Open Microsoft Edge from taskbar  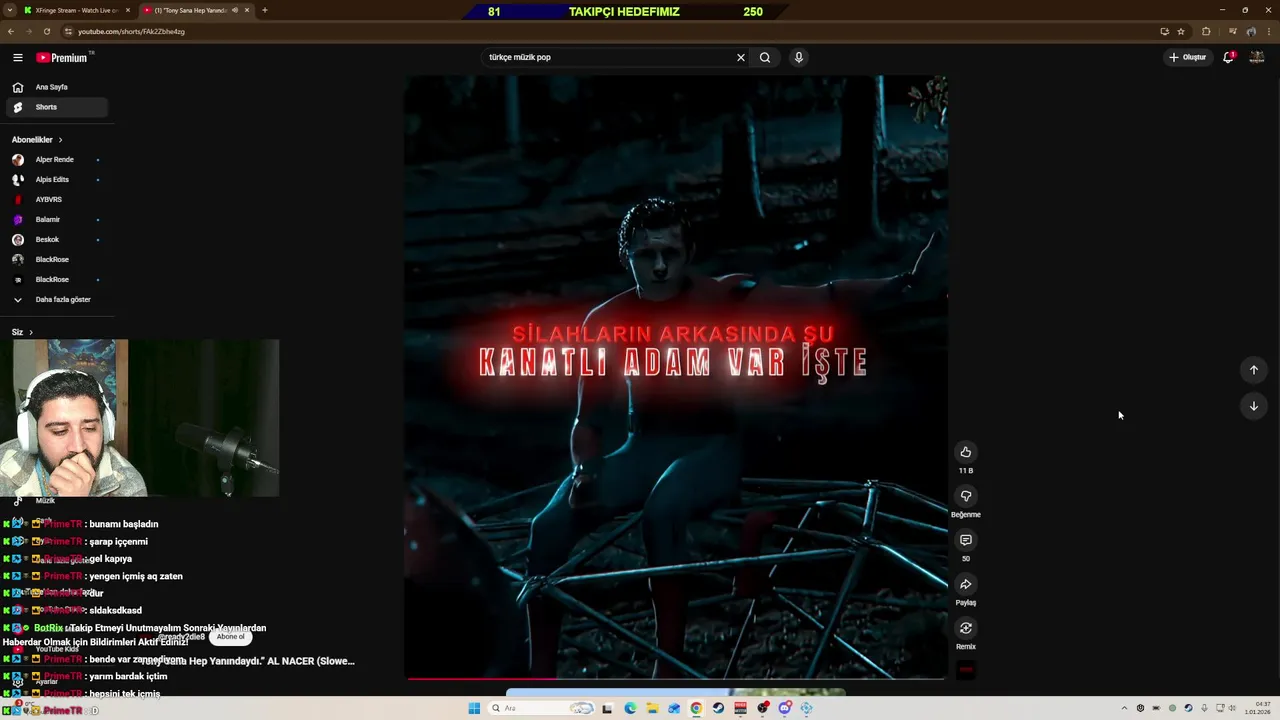pyautogui.click(x=630, y=708)
